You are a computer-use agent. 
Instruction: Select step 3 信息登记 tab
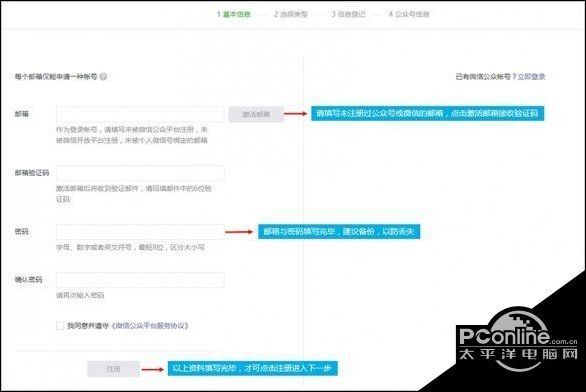[x=348, y=14]
